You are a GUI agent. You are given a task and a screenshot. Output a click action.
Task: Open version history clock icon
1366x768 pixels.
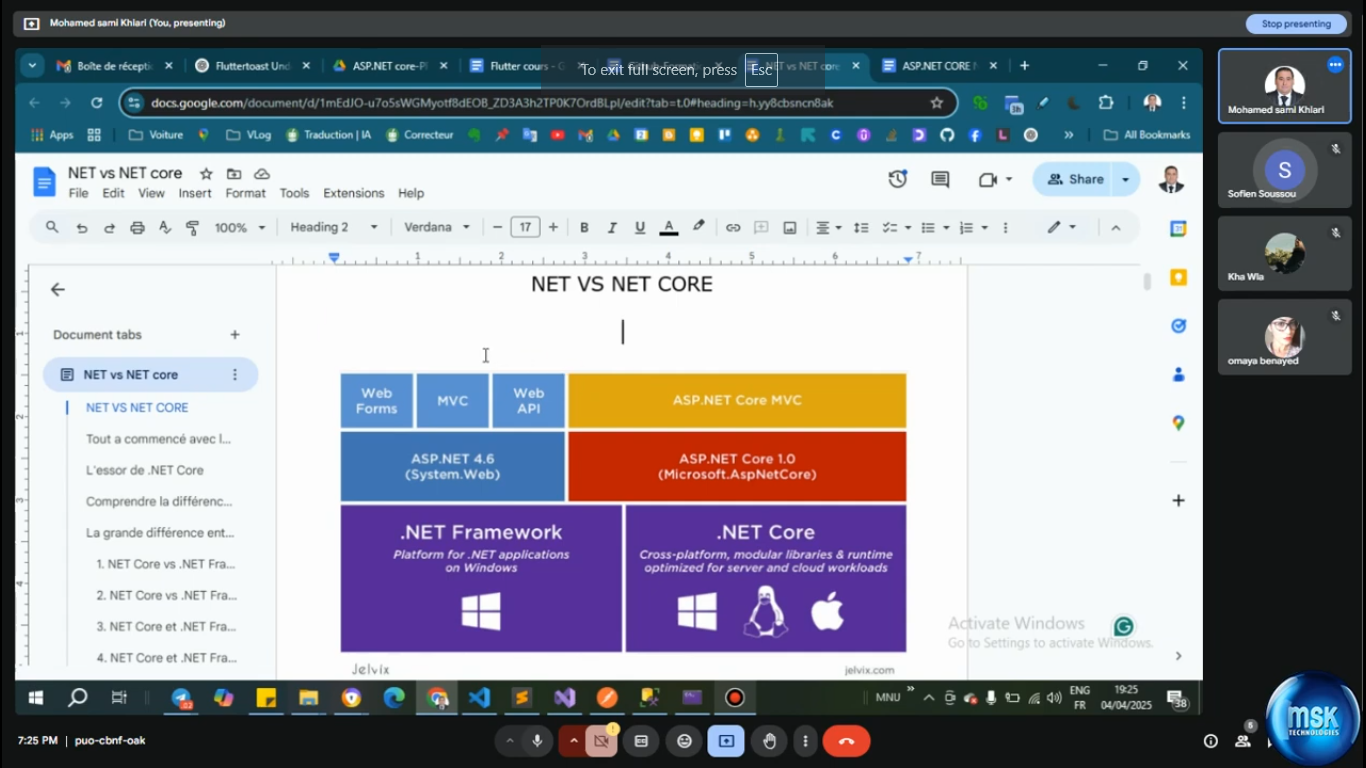coord(898,179)
